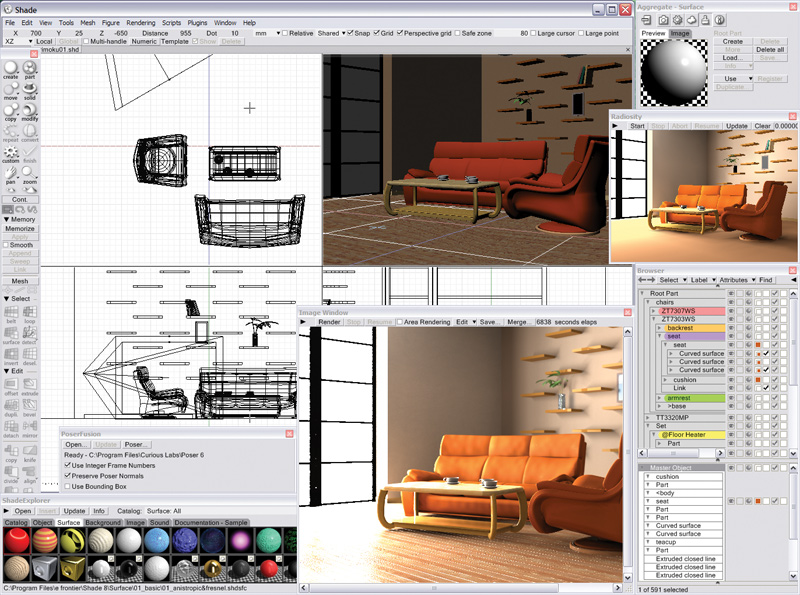Pick the belt selection tool
Image resolution: width=800 pixels, height=595 pixels.
(11, 314)
